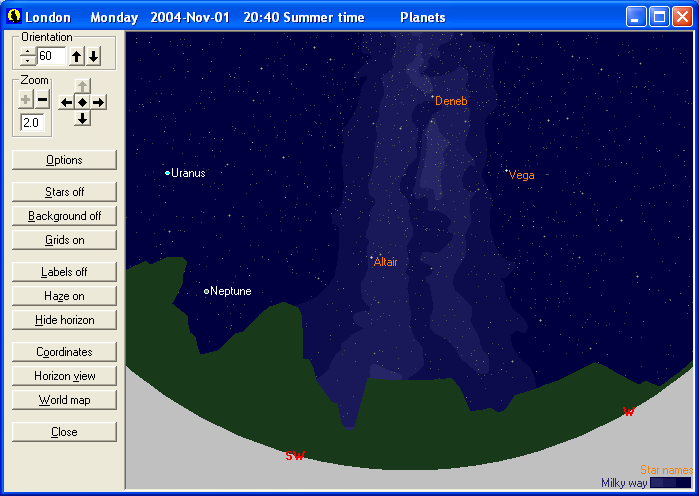Re-center view with the diamond button
699x496 pixels.
tap(82, 102)
